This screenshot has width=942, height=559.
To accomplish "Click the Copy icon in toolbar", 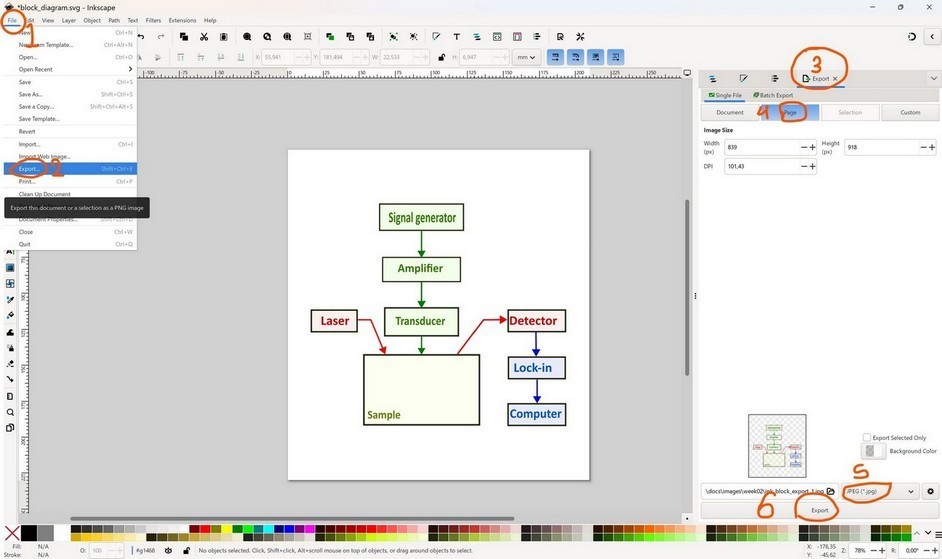I will pyautogui.click(x=184, y=37).
